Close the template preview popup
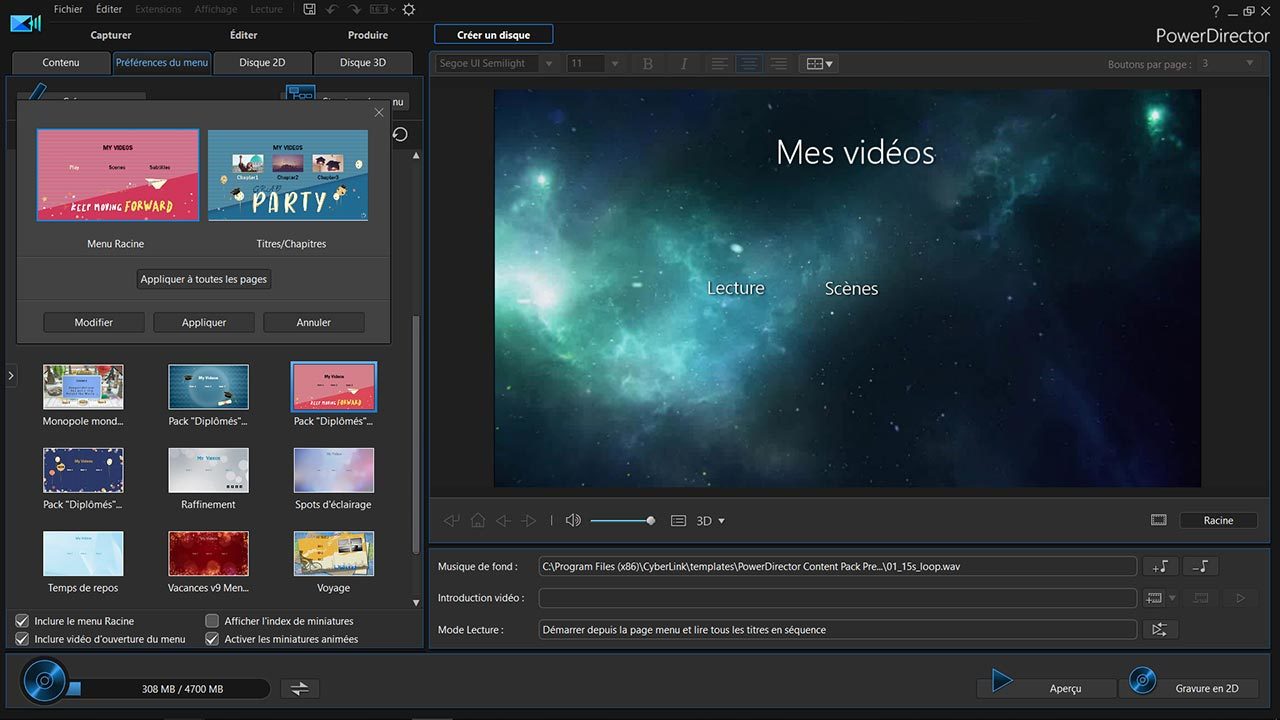 pyautogui.click(x=379, y=112)
